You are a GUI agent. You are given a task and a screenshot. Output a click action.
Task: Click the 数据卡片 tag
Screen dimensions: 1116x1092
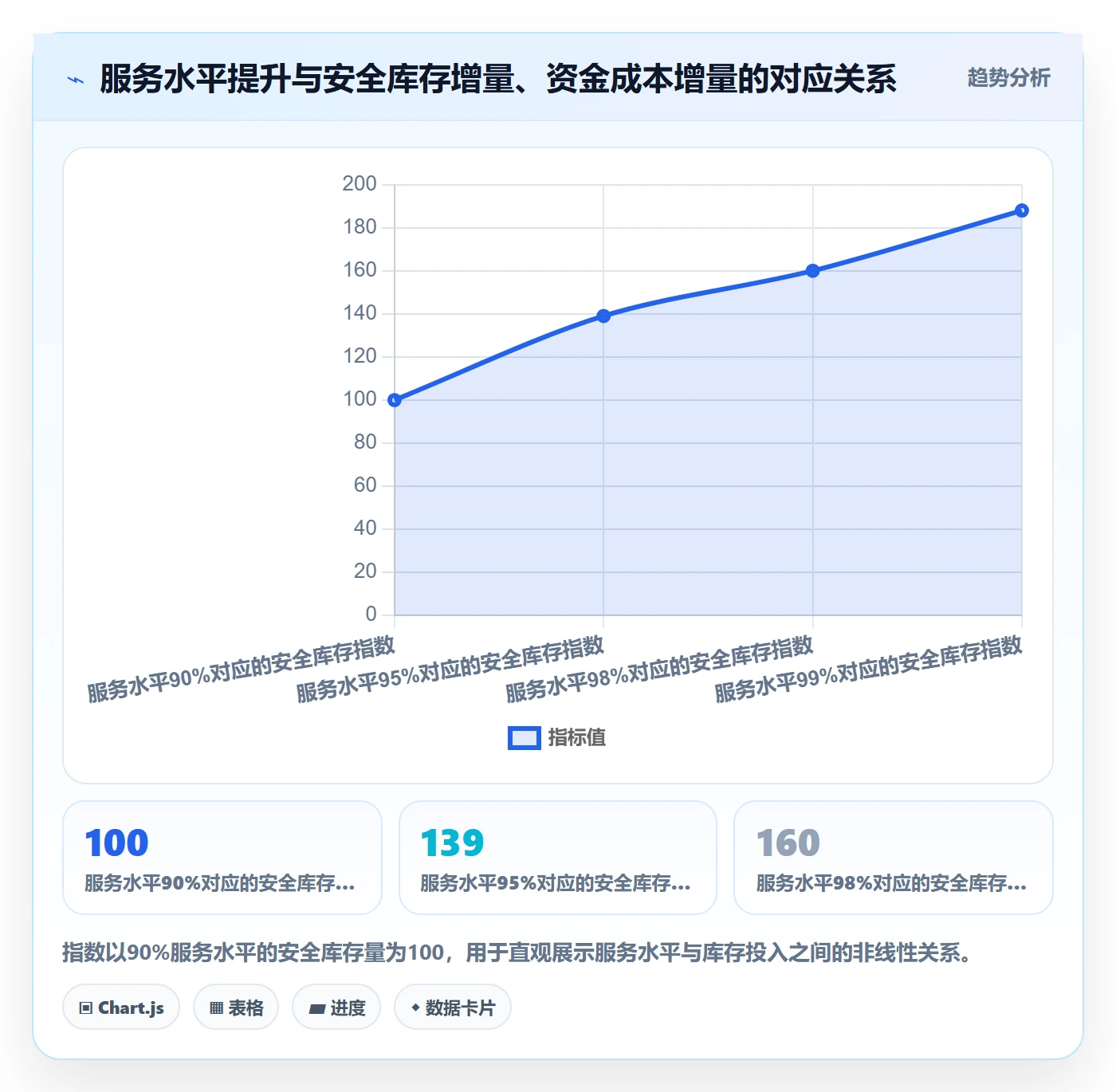coord(453,1008)
